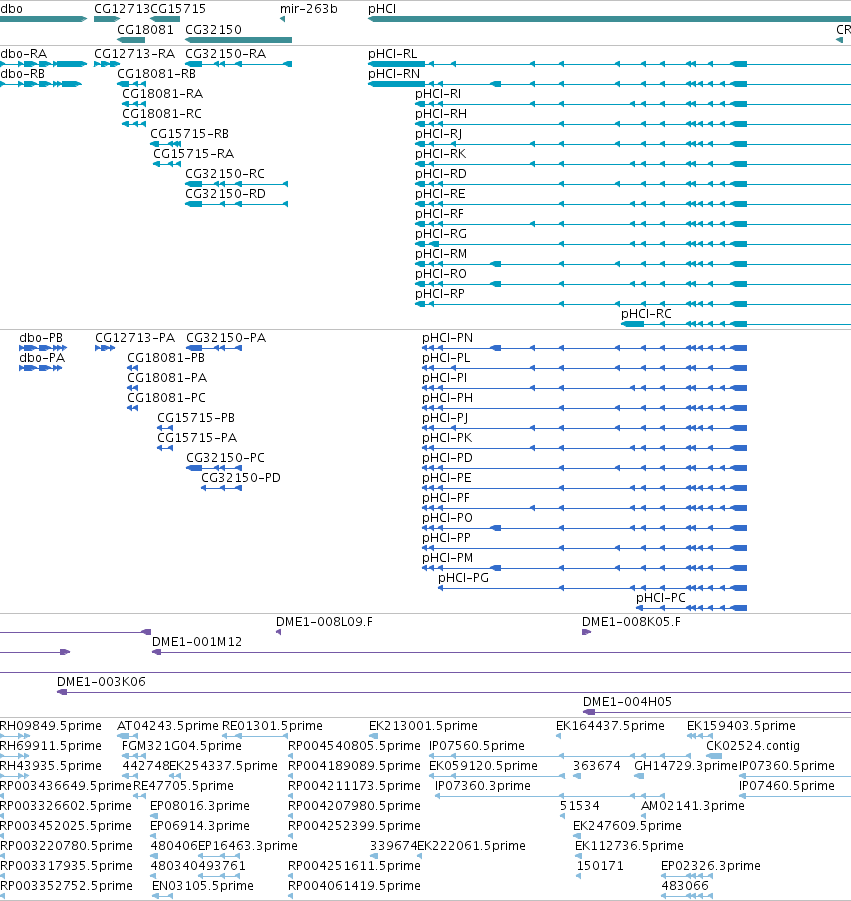Click the IP07560.5prime EST label

tap(477, 746)
